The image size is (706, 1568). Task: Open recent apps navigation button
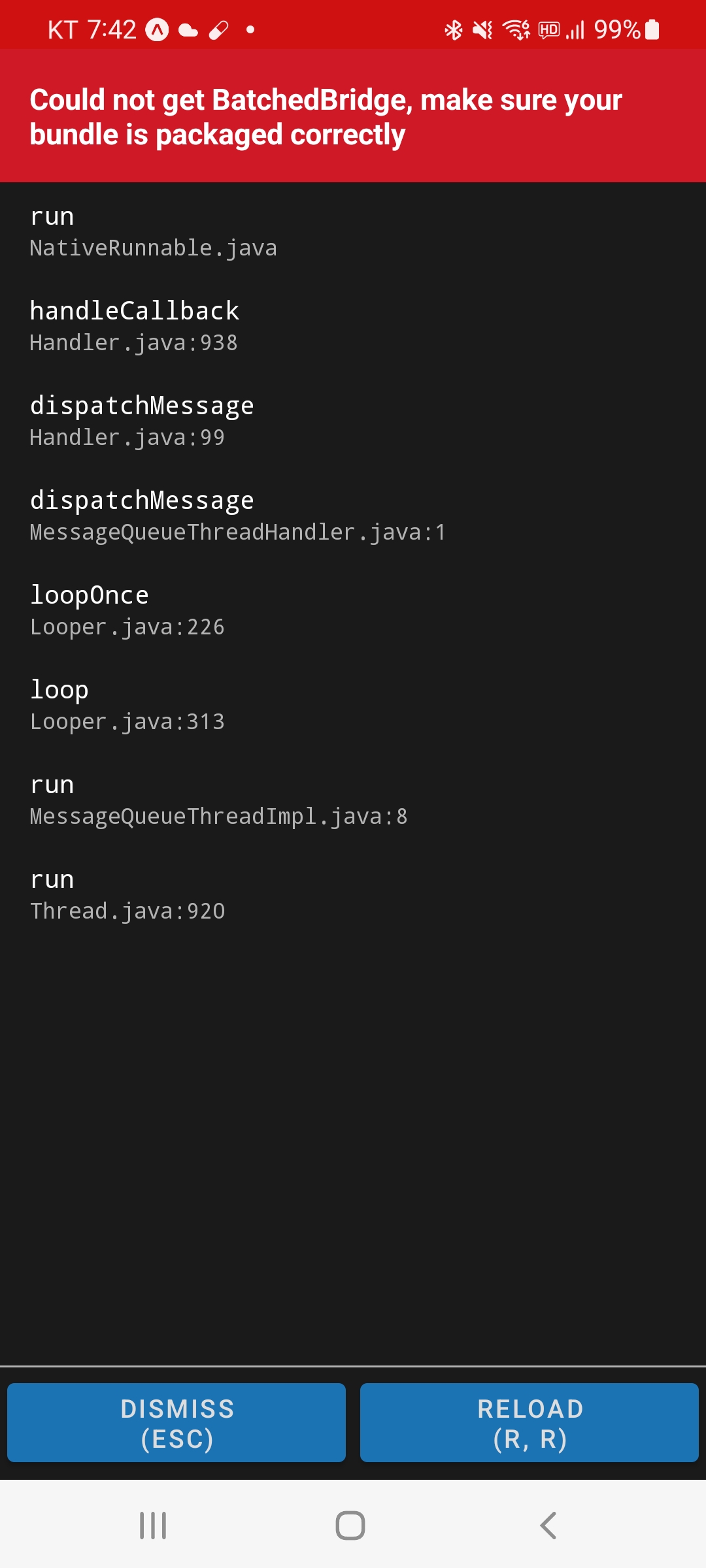153,1526
